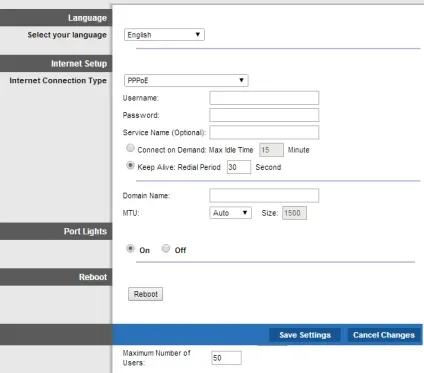The image size is (424, 373).
Task: Click the Reboot section header
Action: [x=56, y=277]
